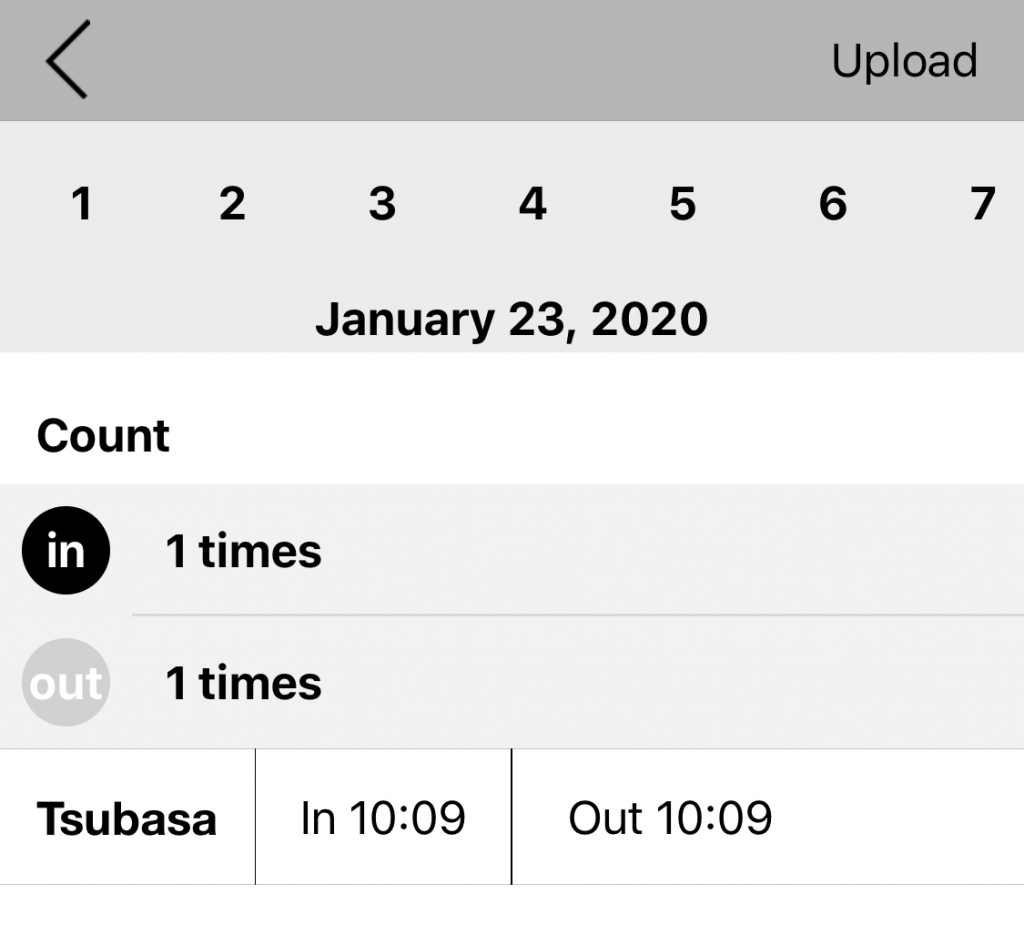
Task: Tap the January 23, 2020 date label
Action: point(511,320)
